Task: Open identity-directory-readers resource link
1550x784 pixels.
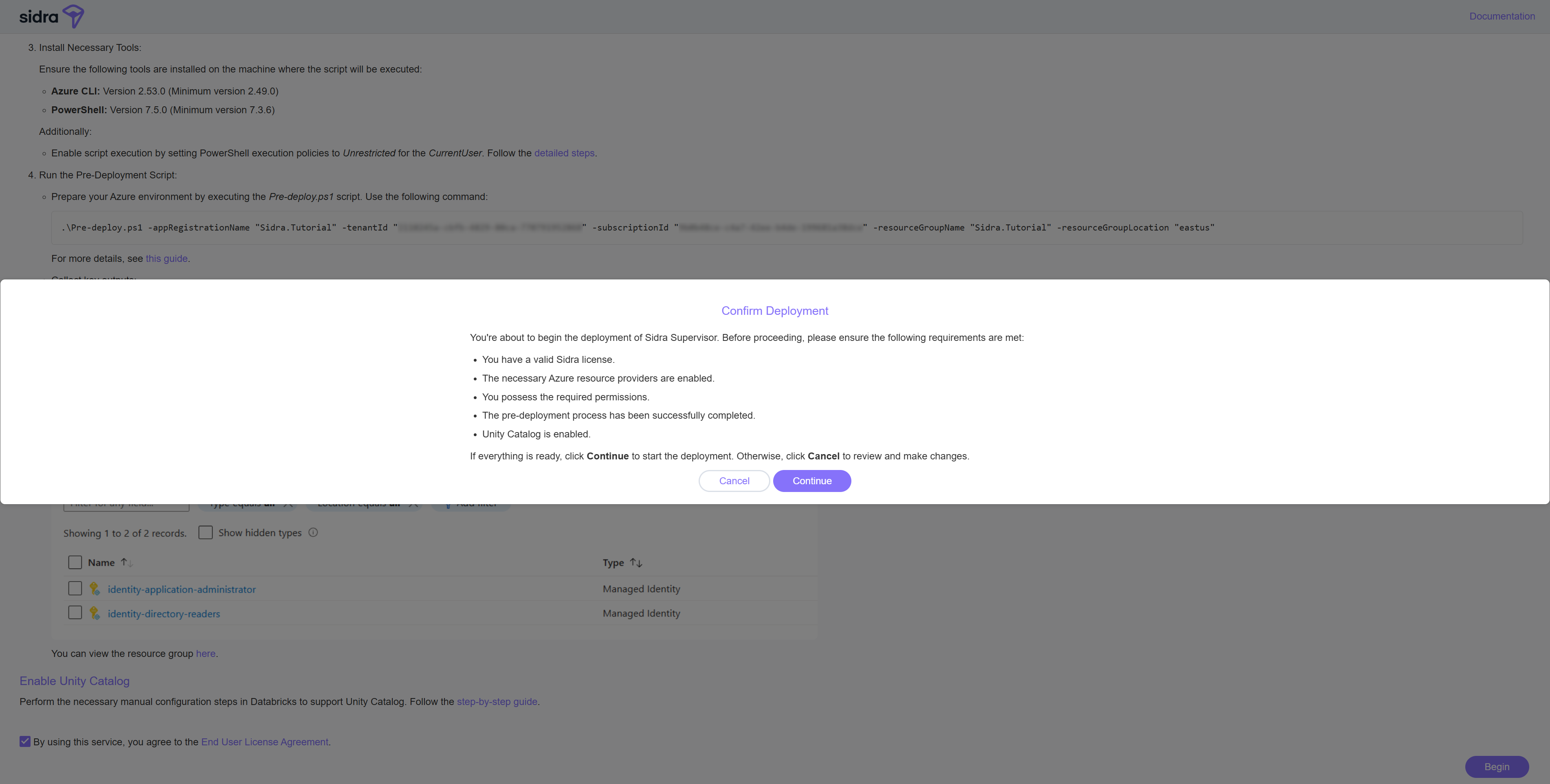Action: click(164, 614)
